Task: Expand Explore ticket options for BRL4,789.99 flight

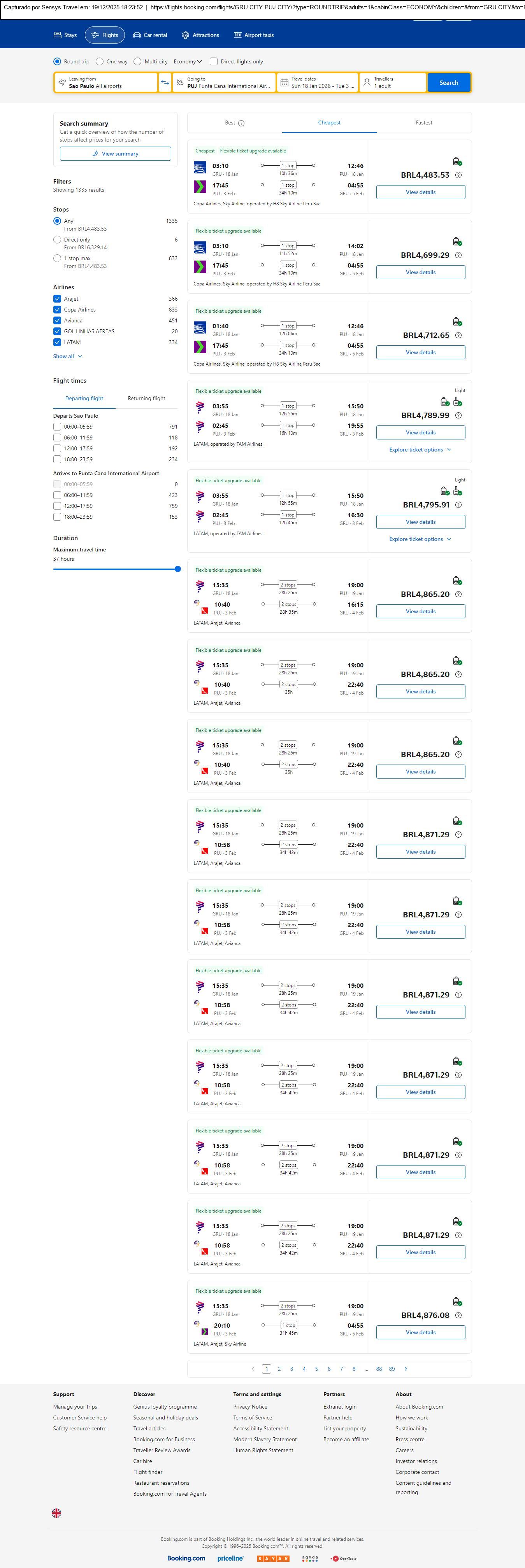Action: tap(420, 450)
